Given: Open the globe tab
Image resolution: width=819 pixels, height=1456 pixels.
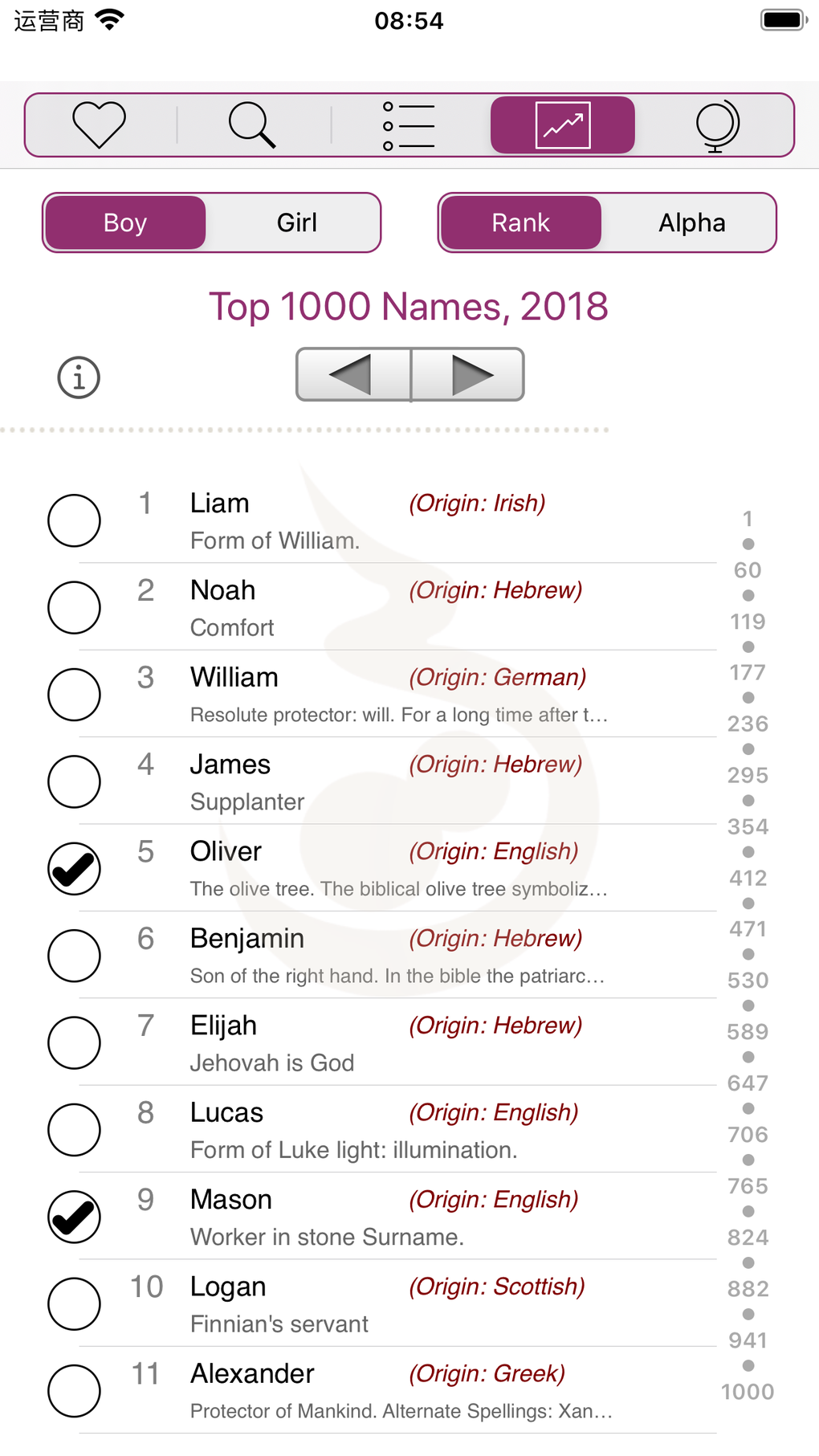Looking at the screenshot, I should [x=716, y=125].
